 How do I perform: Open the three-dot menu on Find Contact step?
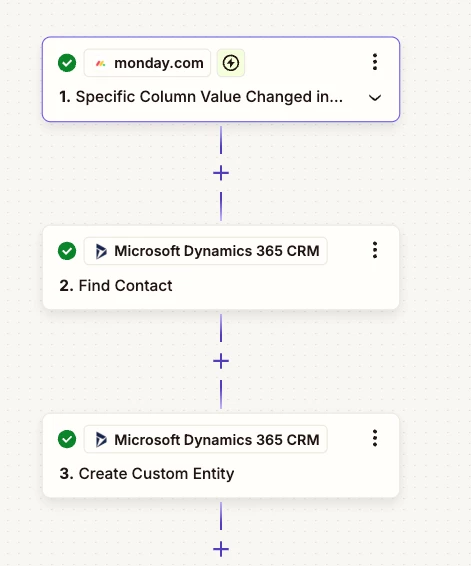tap(375, 250)
